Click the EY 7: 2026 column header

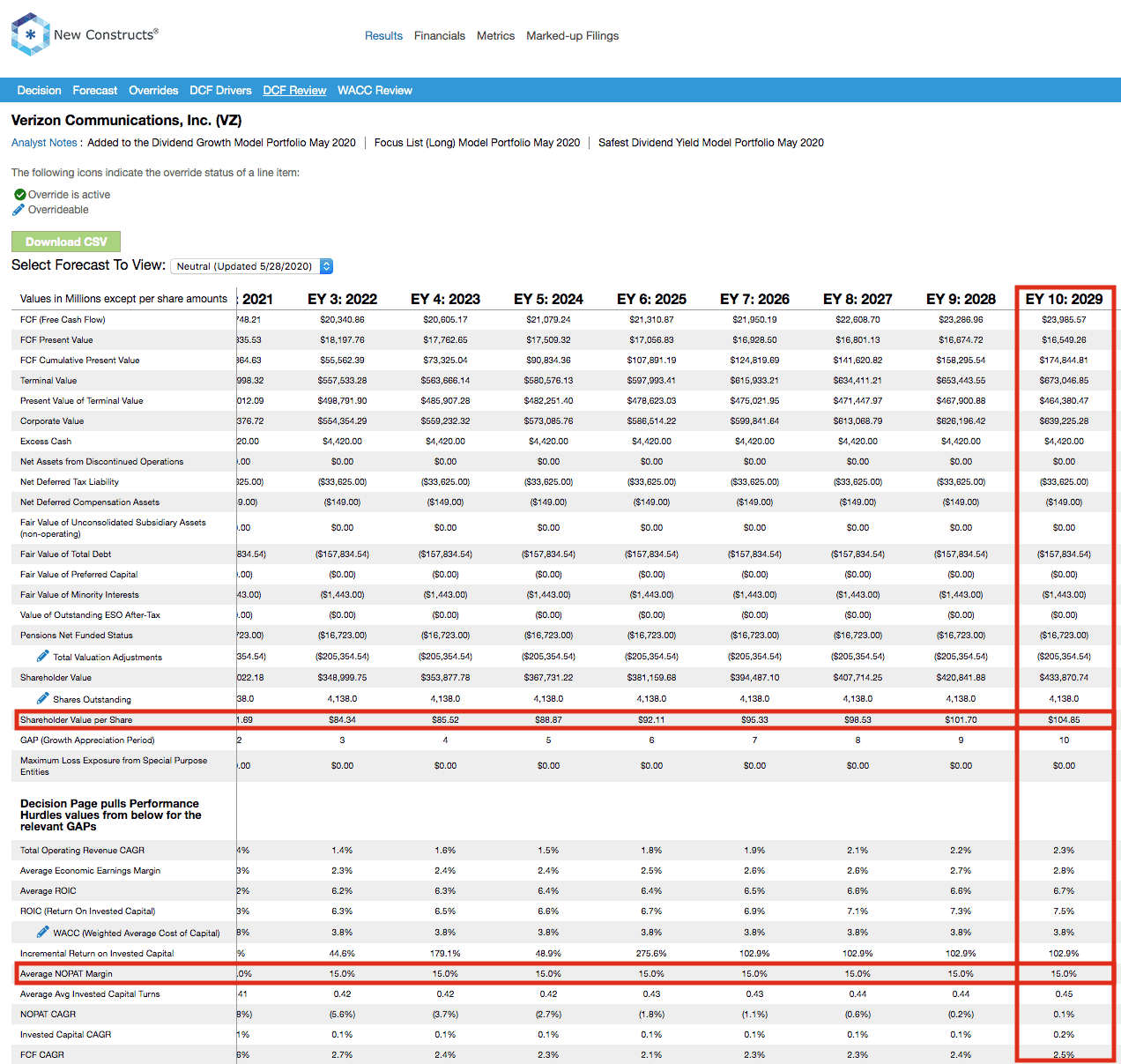754,299
